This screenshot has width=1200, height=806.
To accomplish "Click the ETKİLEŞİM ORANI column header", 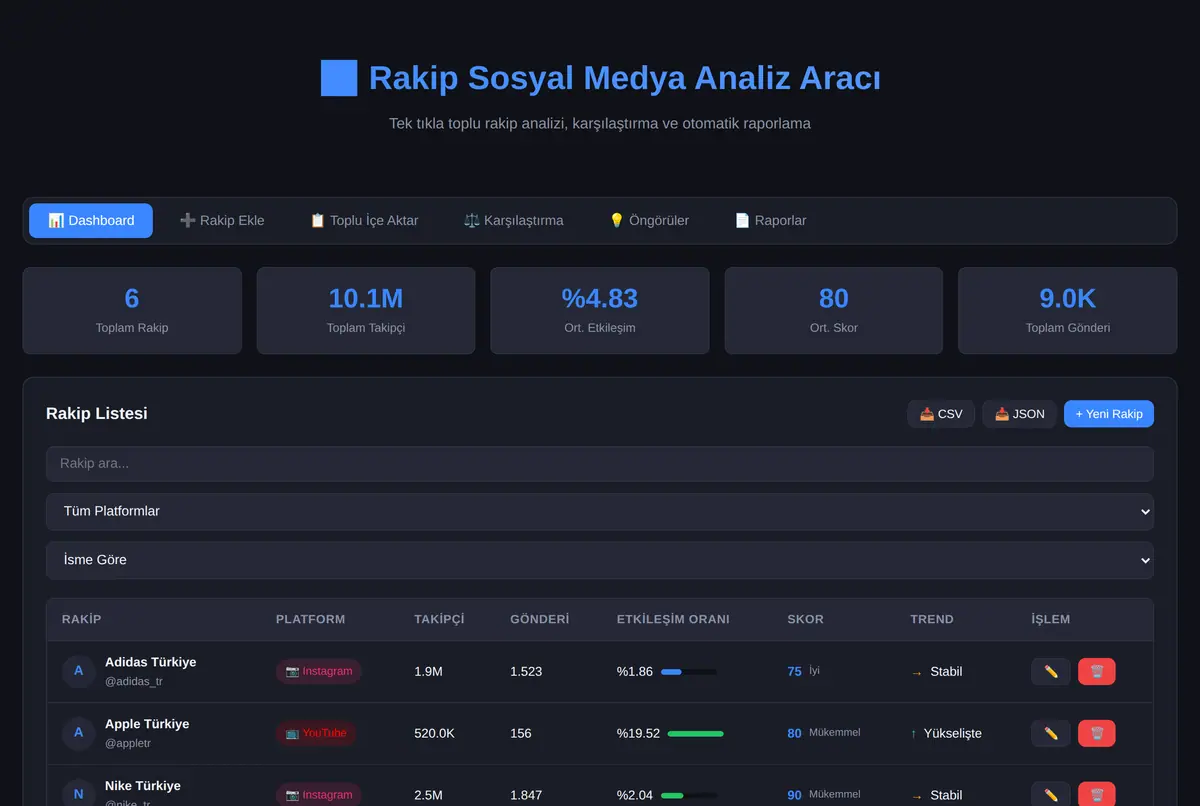I will 673,619.
